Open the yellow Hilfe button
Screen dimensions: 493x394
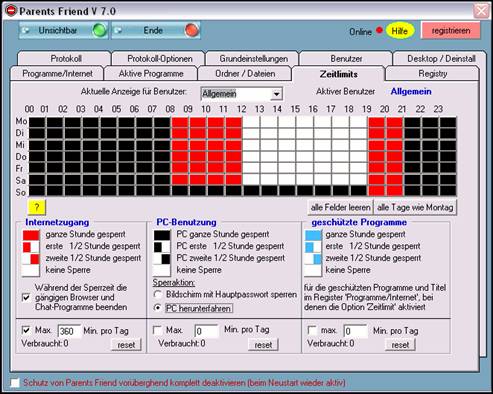point(400,31)
